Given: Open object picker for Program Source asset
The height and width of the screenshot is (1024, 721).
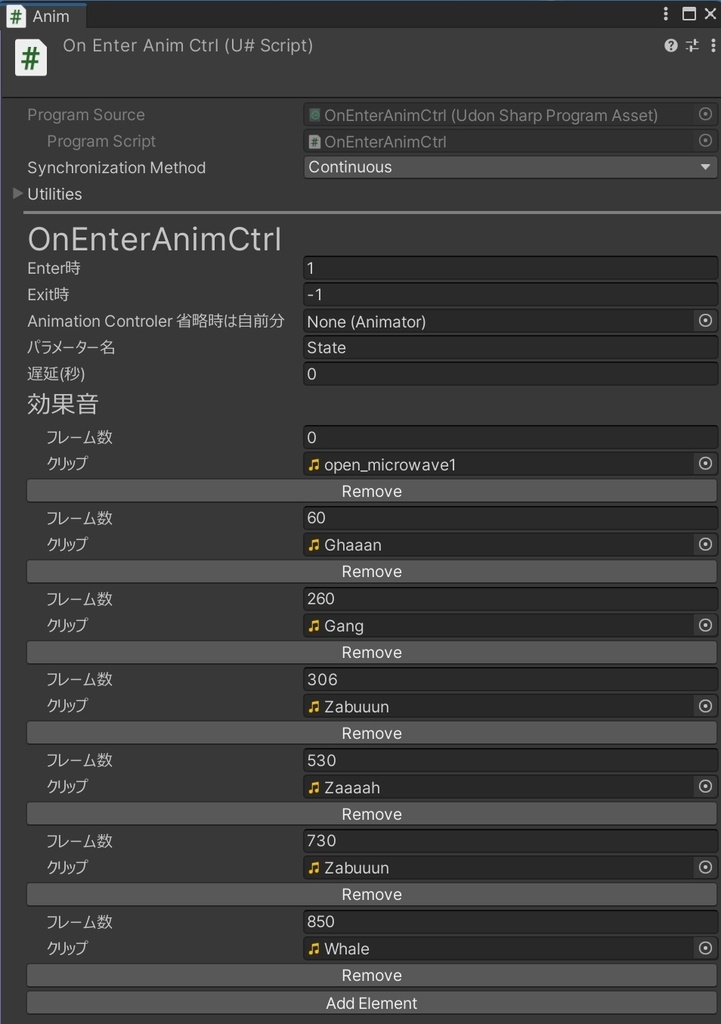Looking at the screenshot, I should tap(706, 115).
